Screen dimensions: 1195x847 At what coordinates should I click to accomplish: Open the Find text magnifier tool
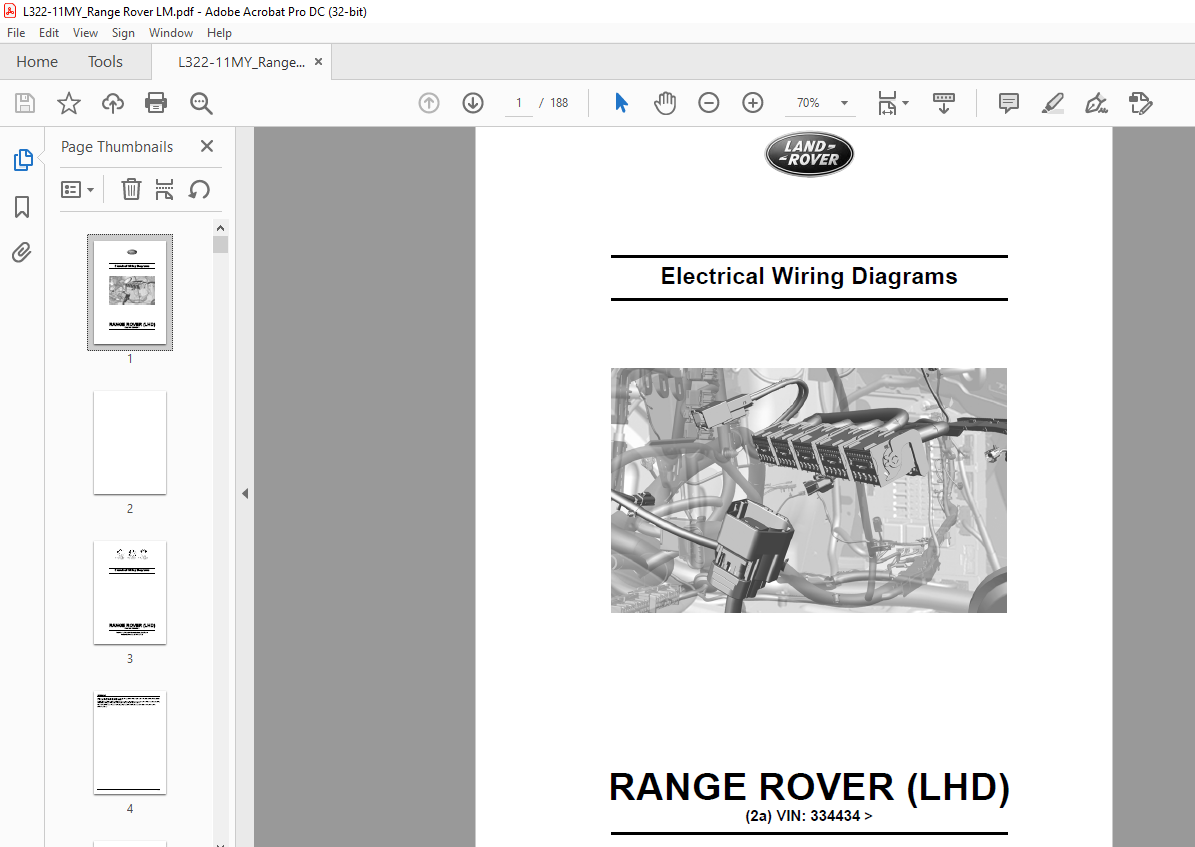201,103
